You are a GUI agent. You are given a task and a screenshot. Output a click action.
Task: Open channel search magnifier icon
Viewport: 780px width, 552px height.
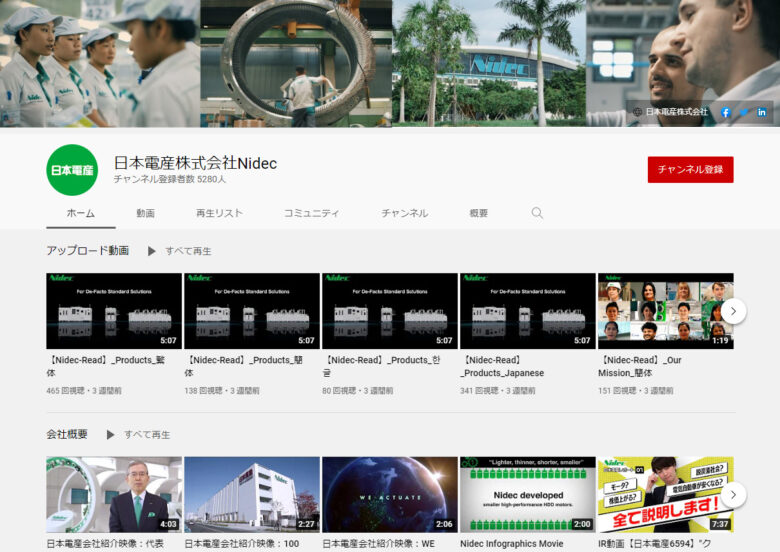(537, 213)
